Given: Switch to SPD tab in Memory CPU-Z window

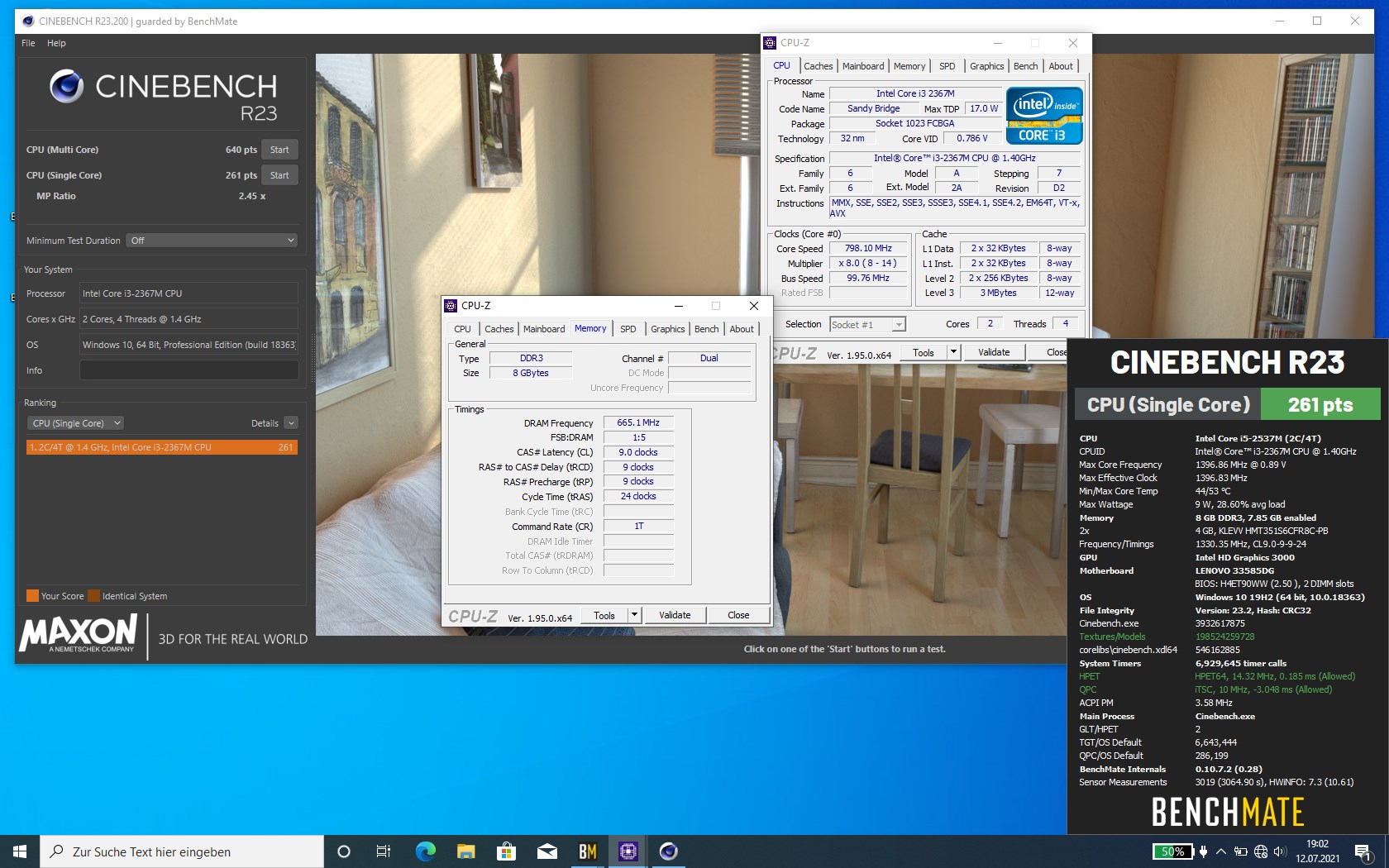Looking at the screenshot, I should (x=628, y=329).
